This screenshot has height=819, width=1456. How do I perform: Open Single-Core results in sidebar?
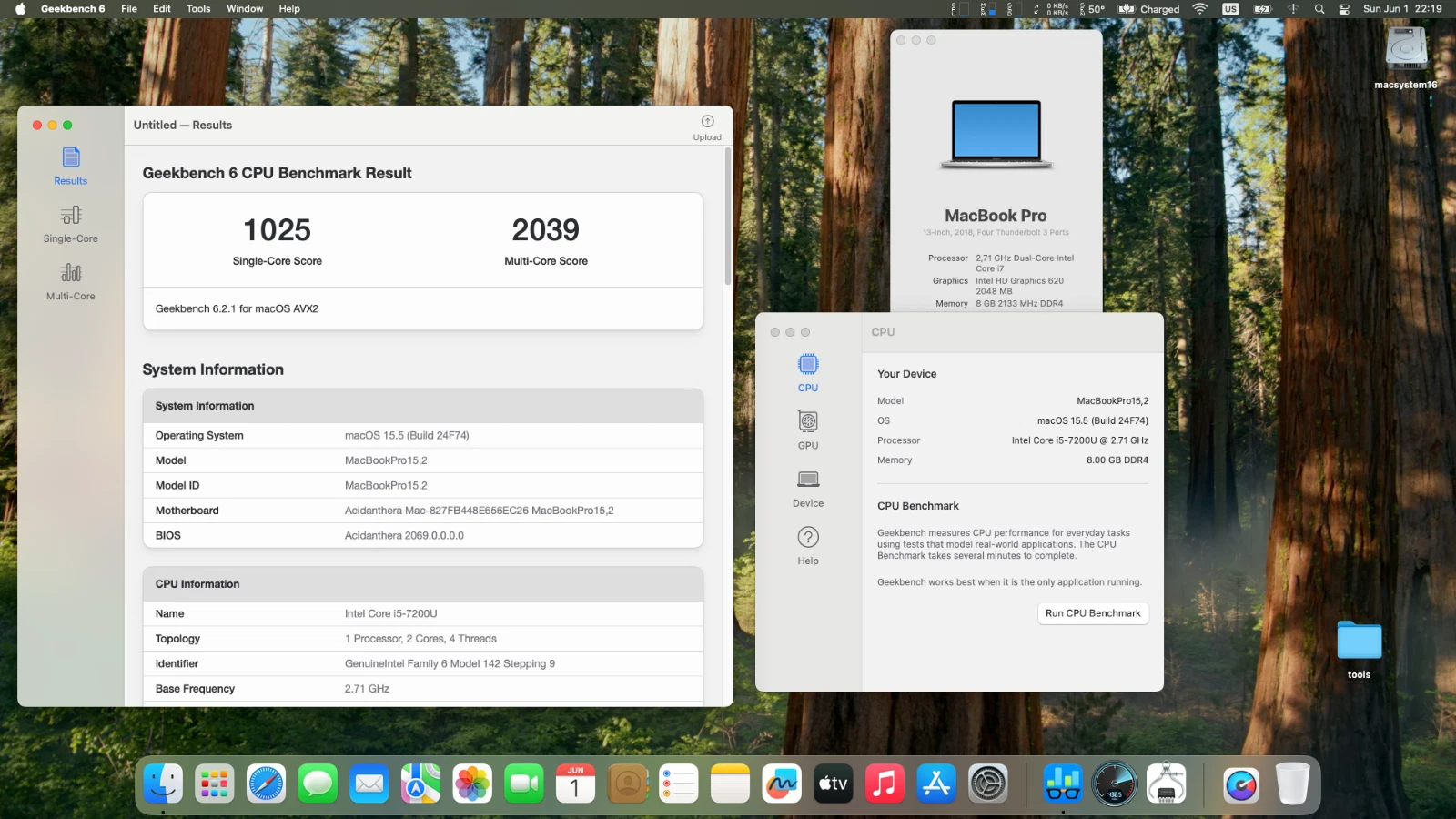[71, 225]
